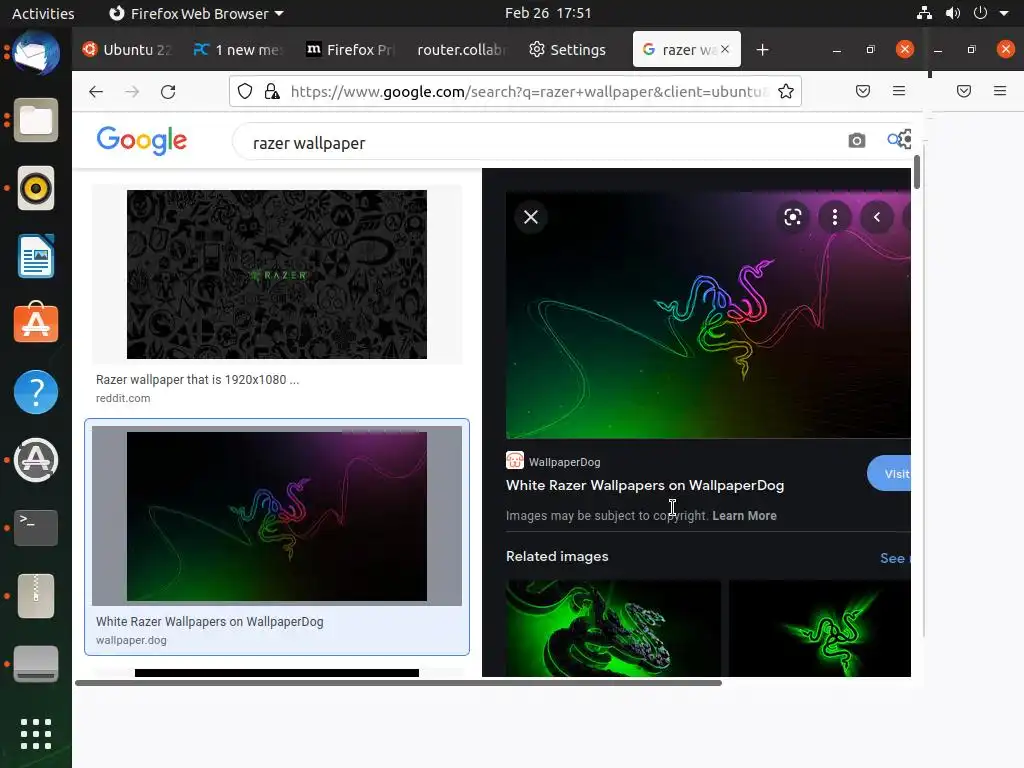Save page to Pocket
Screen dimensions: 1024x768
(x=863, y=91)
